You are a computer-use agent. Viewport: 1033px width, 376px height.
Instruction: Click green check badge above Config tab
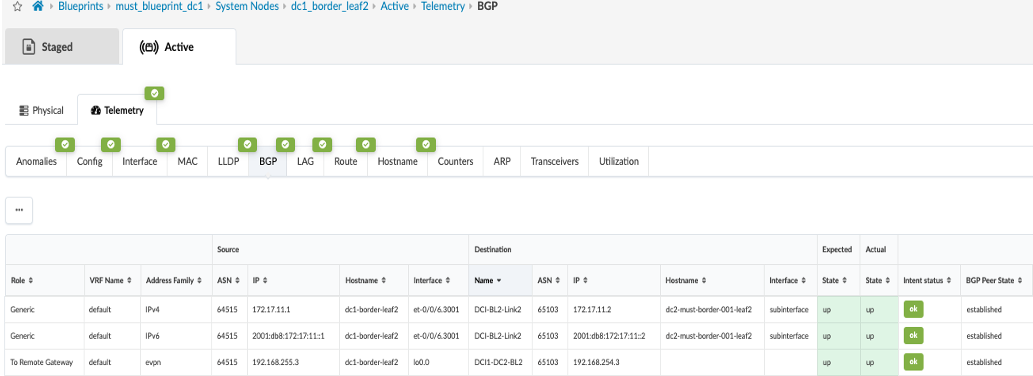tap(110, 144)
